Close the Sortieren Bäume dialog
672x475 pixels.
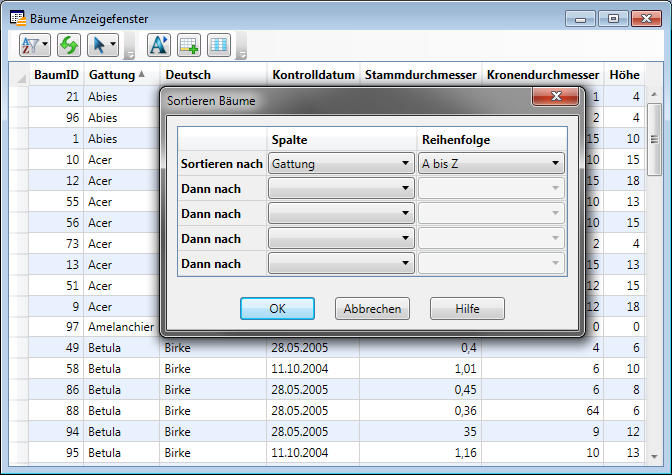coord(555,96)
